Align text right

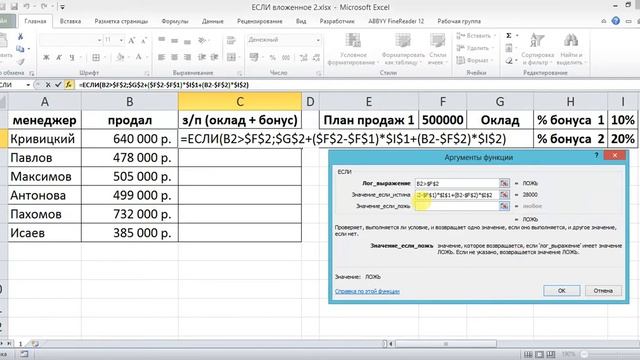187,58
